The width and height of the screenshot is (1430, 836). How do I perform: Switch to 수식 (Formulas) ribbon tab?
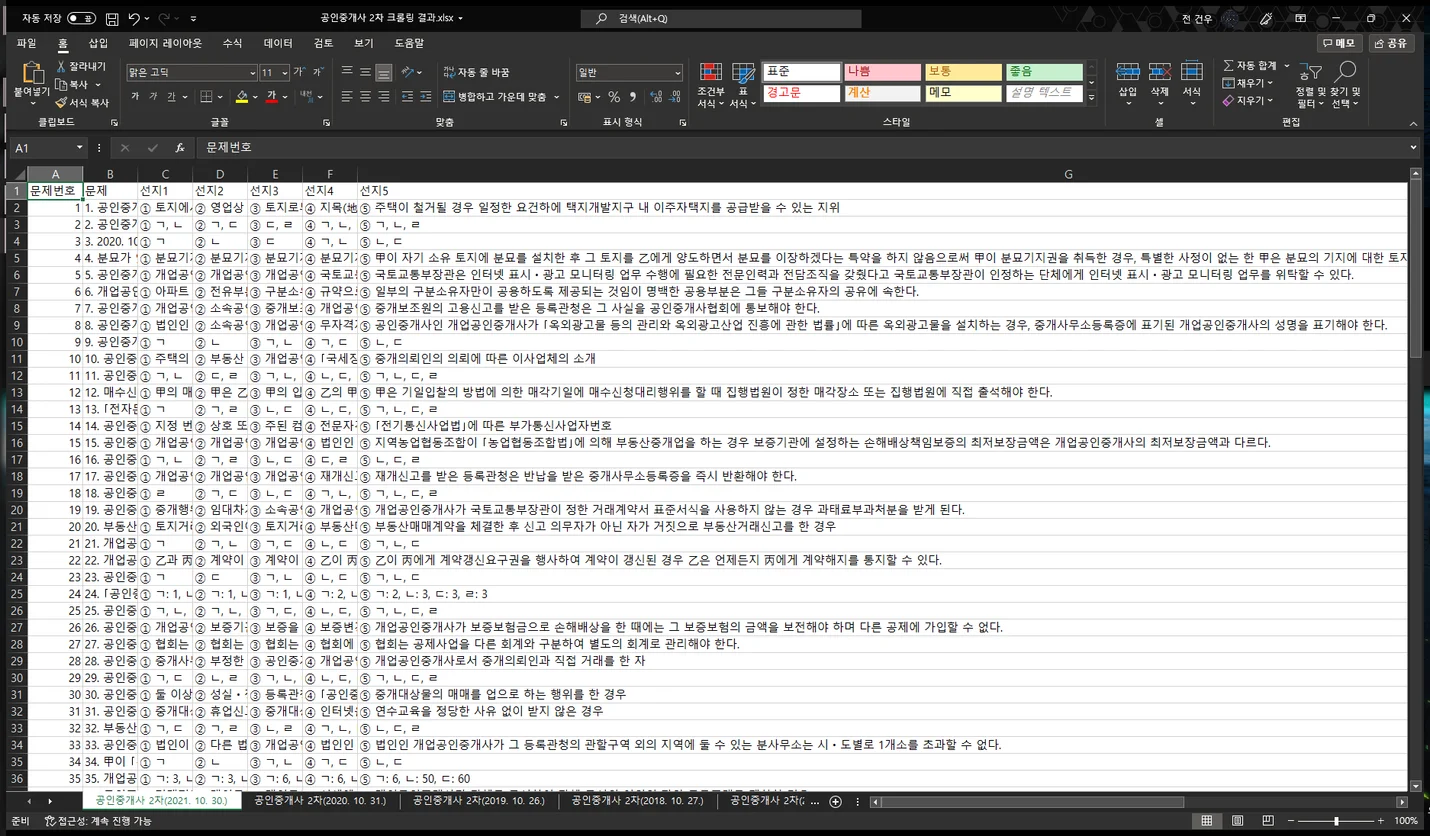click(232, 44)
